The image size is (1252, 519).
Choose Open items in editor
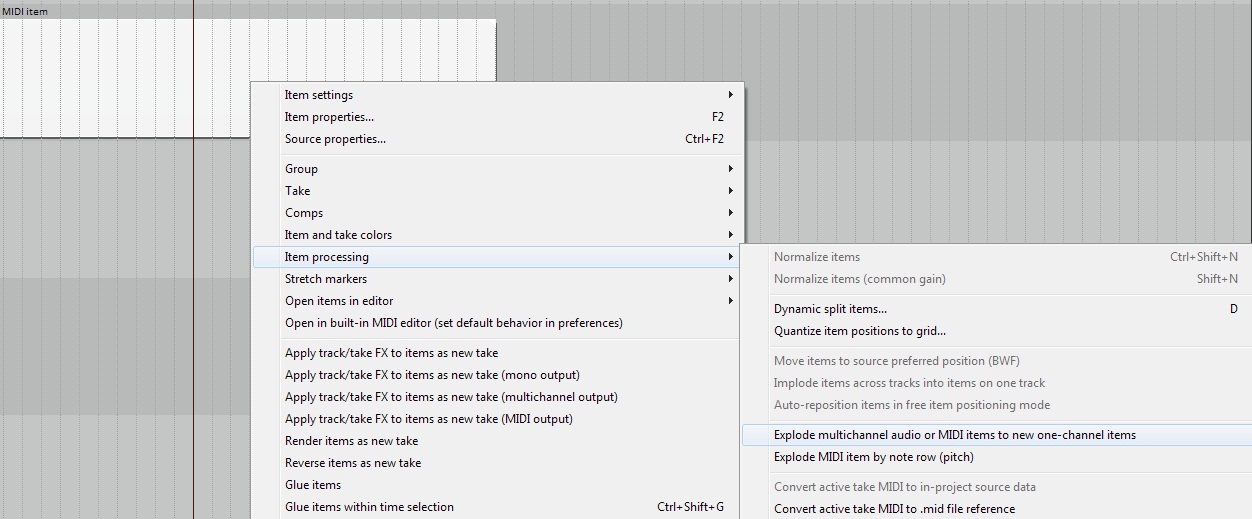coord(497,301)
